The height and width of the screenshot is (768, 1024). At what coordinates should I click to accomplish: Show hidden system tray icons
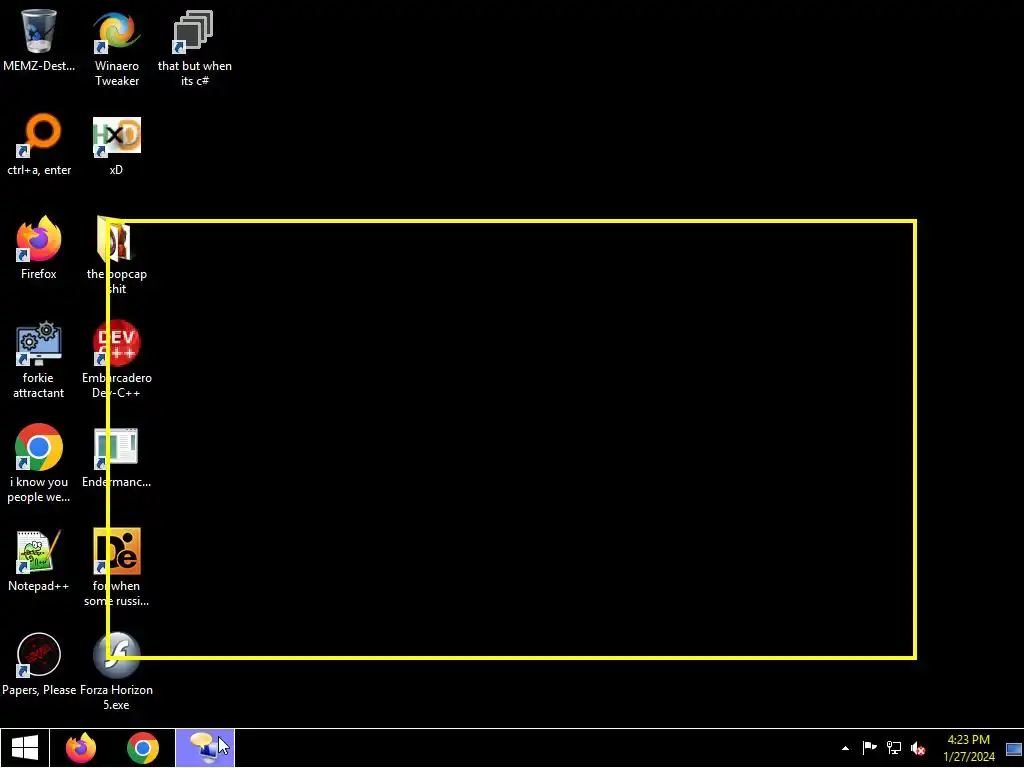845,748
